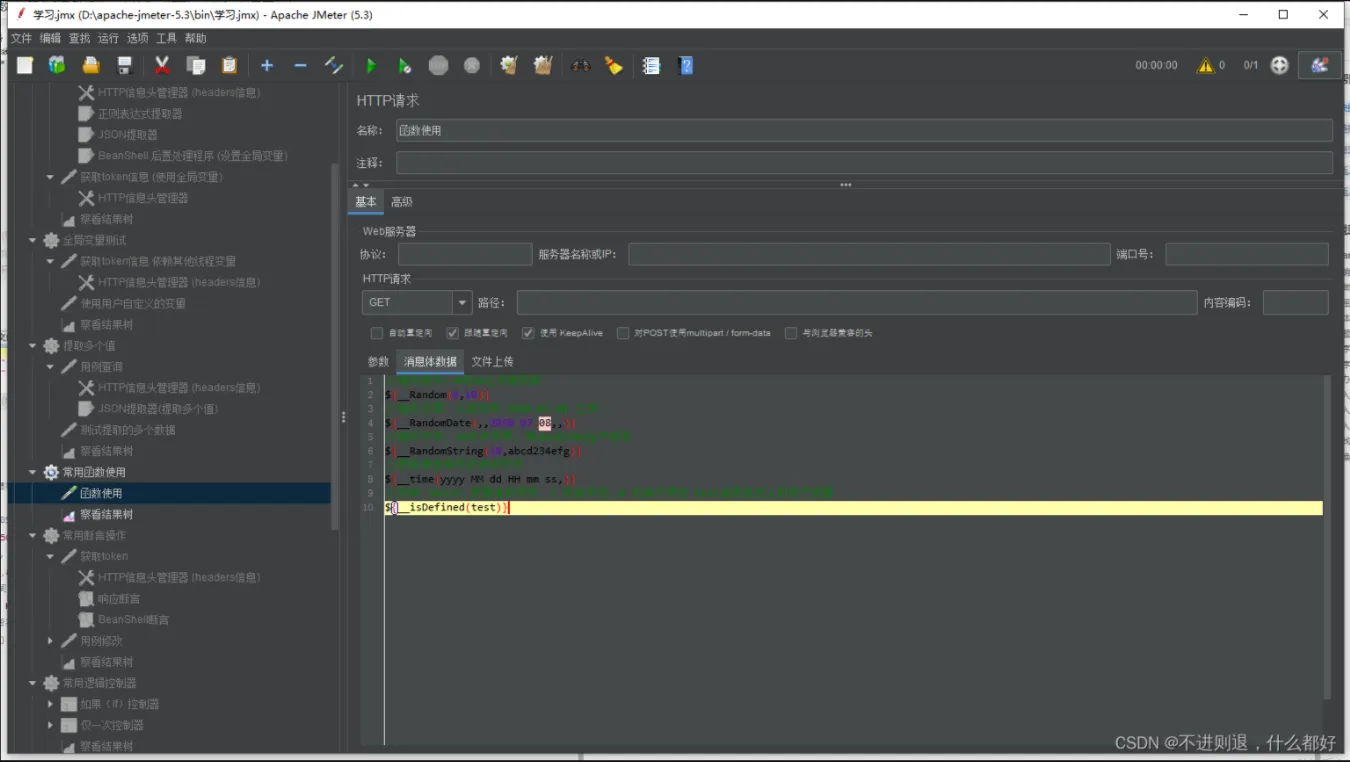
Task: Click the grey Stop icon
Action: 438,65
